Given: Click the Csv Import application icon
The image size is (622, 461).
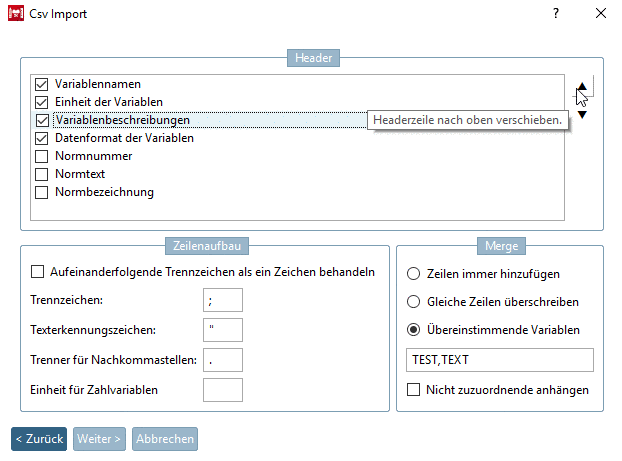Looking at the screenshot, I should tap(16, 13).
